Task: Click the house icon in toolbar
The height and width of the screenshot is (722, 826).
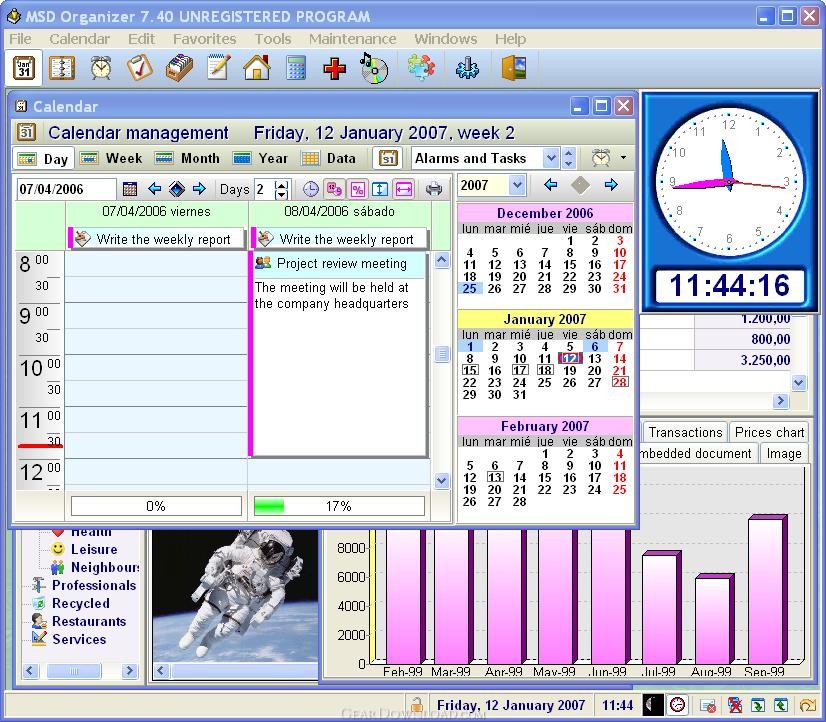Action: tap(257, 68)
